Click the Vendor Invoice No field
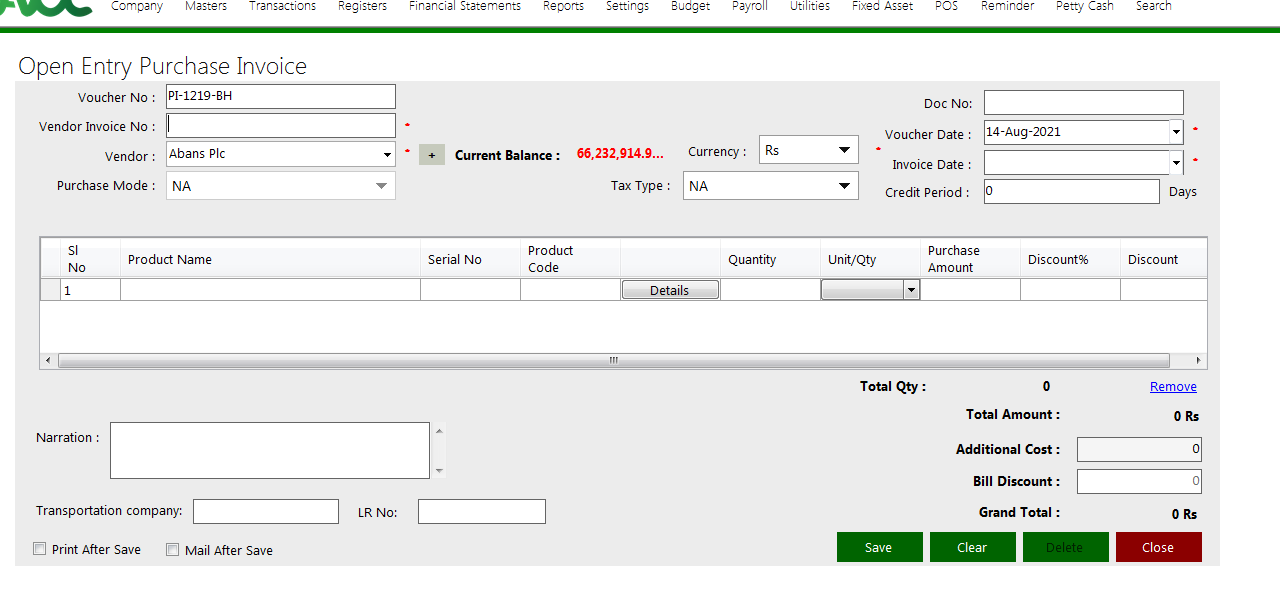This screenshot has height=604, width=1280. pos(281,126)
